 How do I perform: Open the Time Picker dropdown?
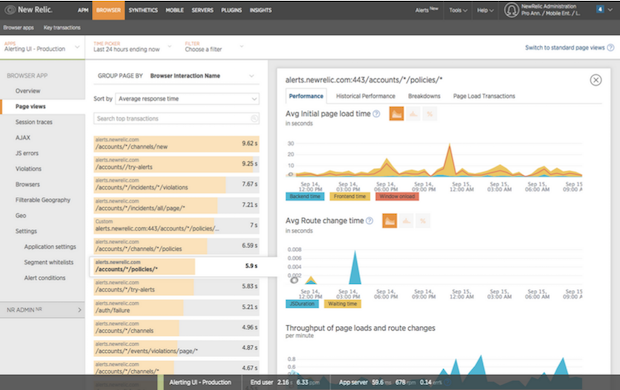pos(132,47)
